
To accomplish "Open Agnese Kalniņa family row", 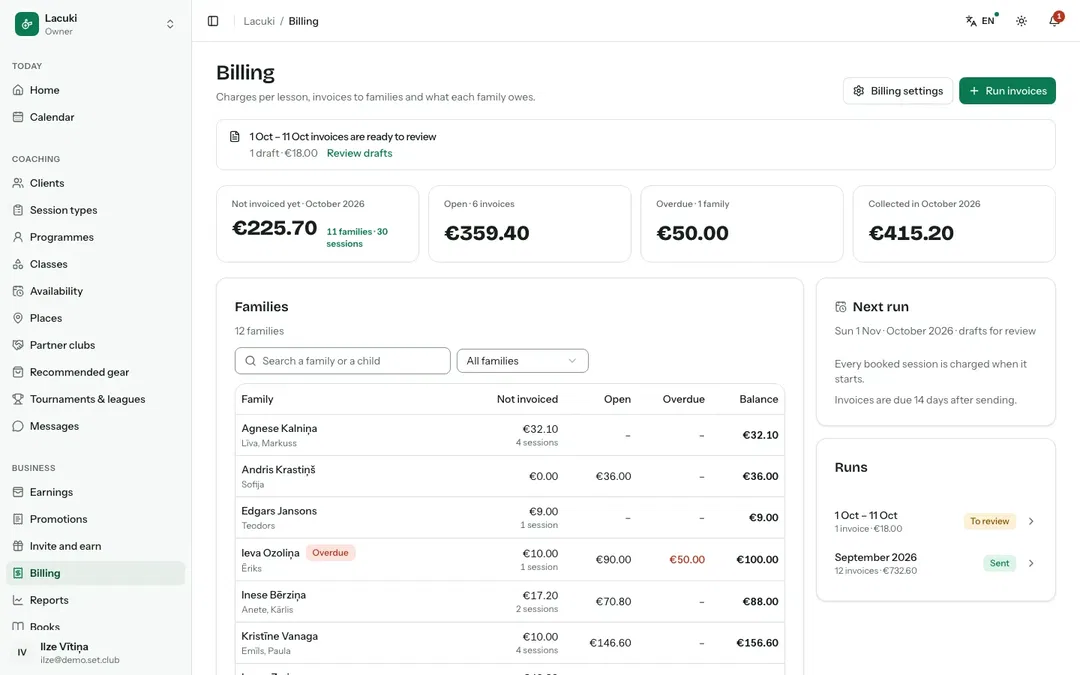I will [x=510, y=435].
